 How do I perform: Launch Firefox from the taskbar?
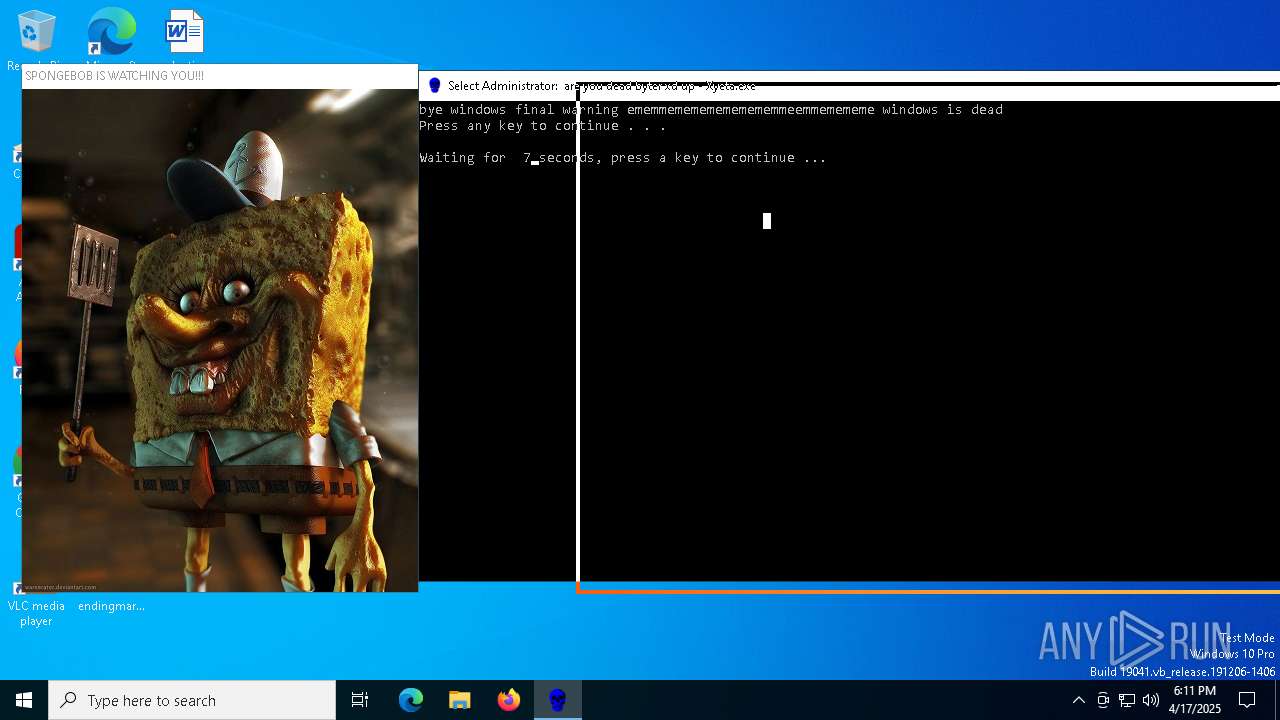click(509, 700)
